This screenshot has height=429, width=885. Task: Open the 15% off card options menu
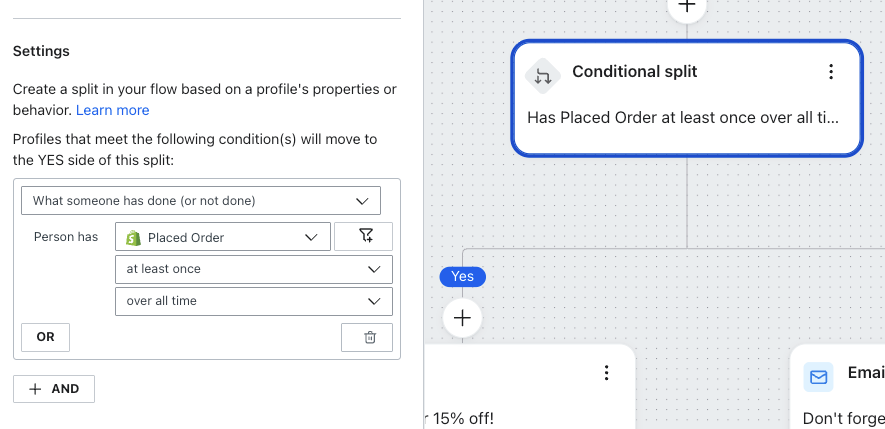606,373
